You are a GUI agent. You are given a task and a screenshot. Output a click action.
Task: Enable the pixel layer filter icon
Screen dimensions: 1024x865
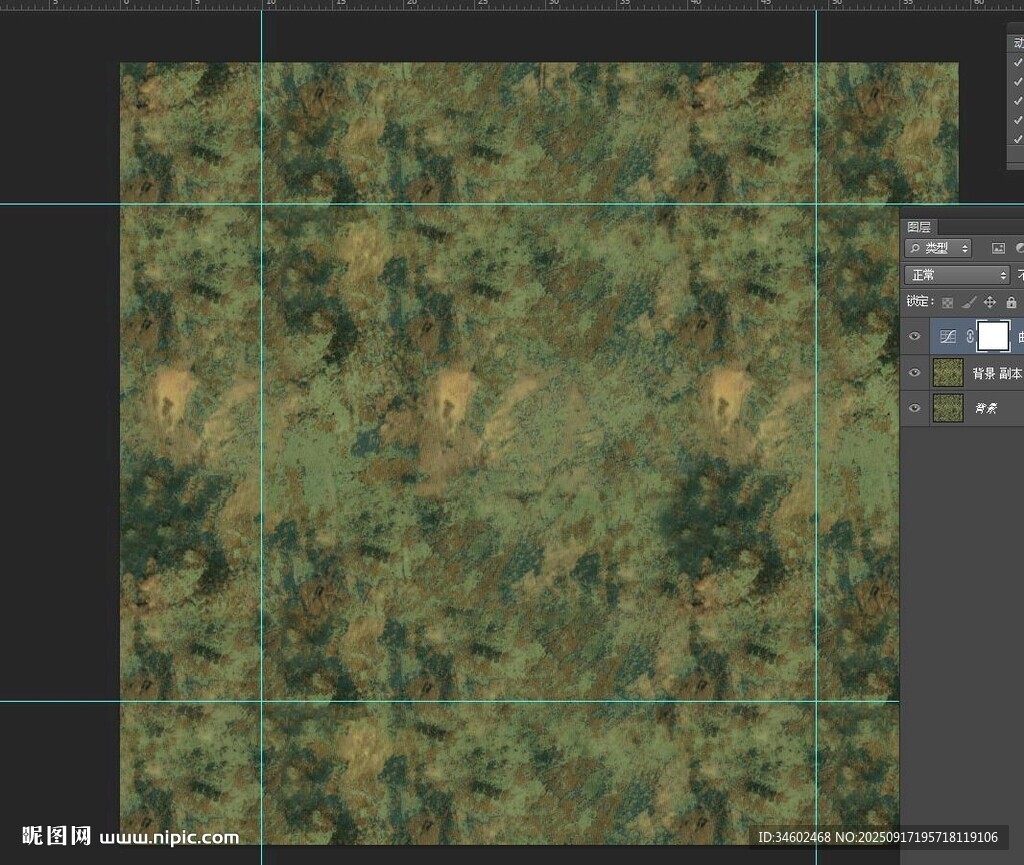tap(998, 248)
